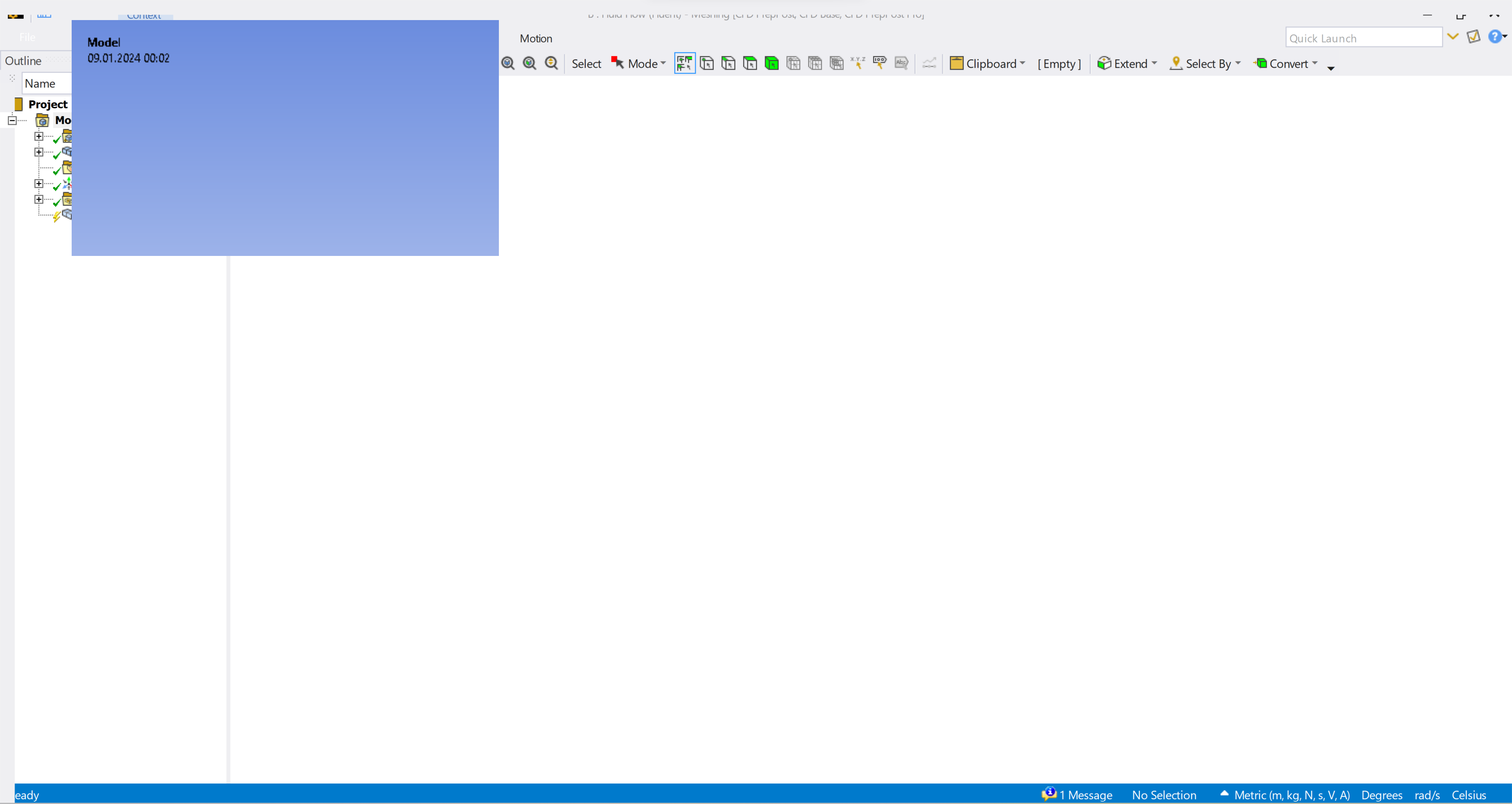Select the Face selection filter
The width and height of the screenshot is (1512, 804).
coord(750,63)
